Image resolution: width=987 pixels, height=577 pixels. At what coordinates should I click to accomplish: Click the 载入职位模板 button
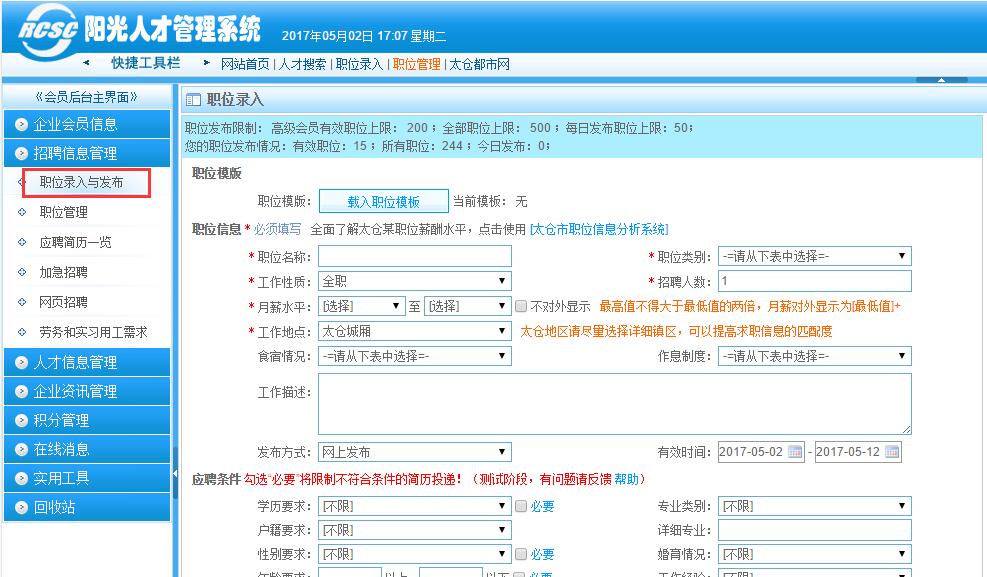point(382,200)
